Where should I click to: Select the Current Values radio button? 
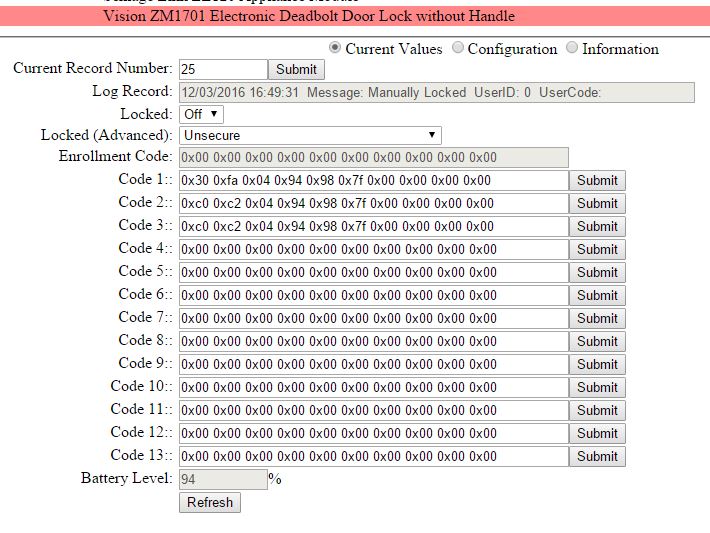pos(335,48)
